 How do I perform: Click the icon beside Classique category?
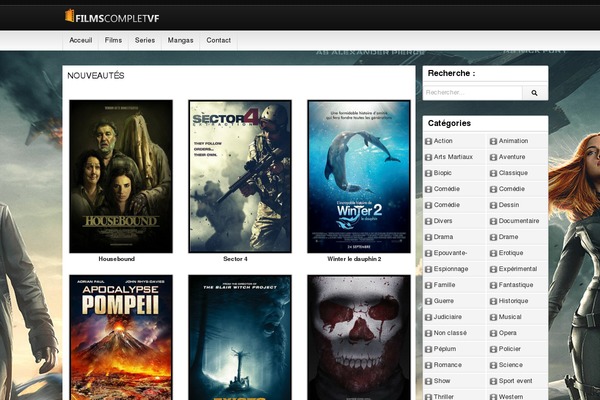pyautogui.click(x=494, y=173)
